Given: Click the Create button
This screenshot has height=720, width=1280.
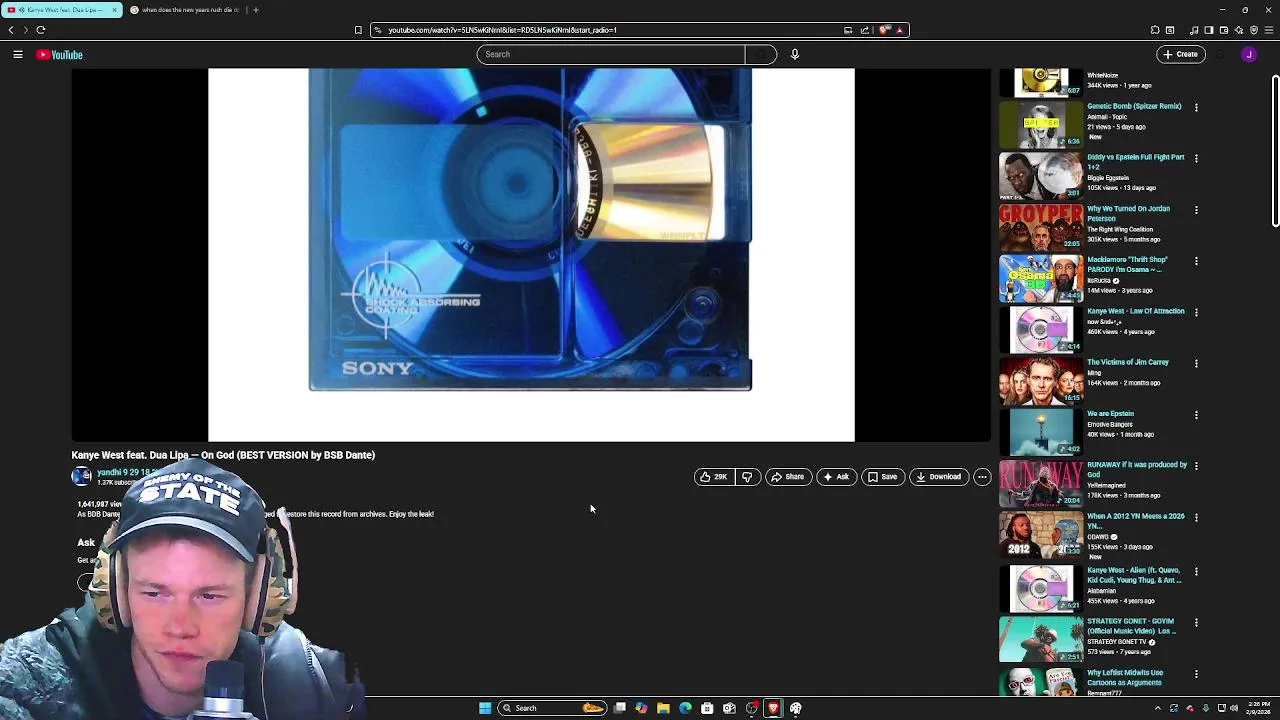Looking at the screenshot, I should (x=1179, y=54).
